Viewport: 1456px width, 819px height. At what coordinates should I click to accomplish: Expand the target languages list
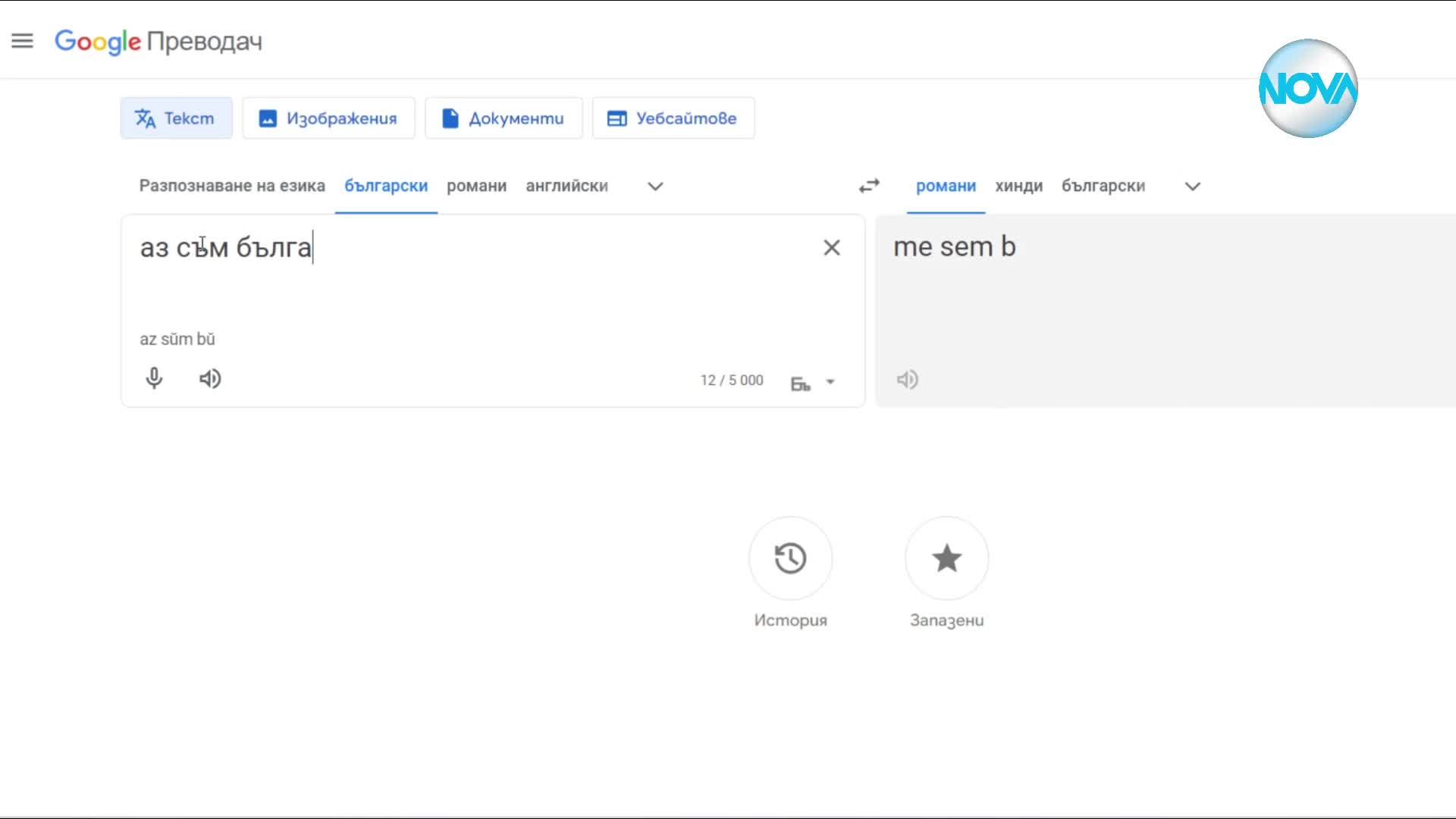coord(1193,187)
